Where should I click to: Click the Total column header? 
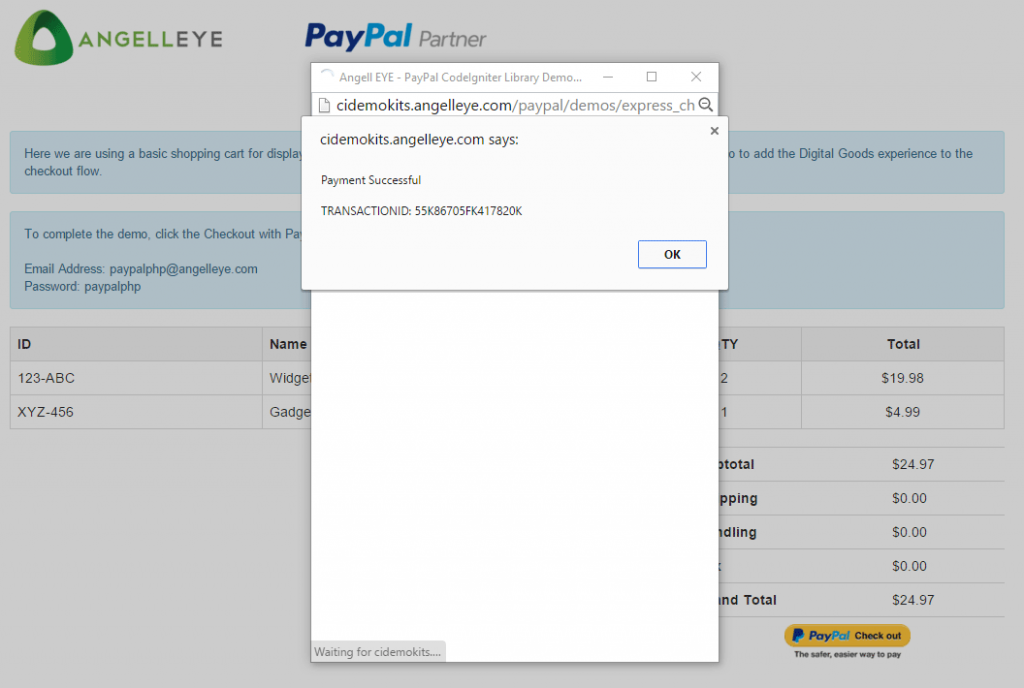point(901,344)
